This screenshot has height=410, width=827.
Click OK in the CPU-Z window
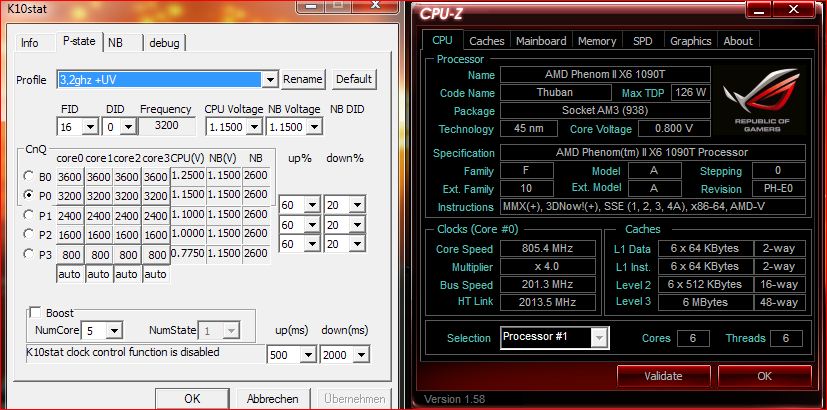click(x=764, y=376)
